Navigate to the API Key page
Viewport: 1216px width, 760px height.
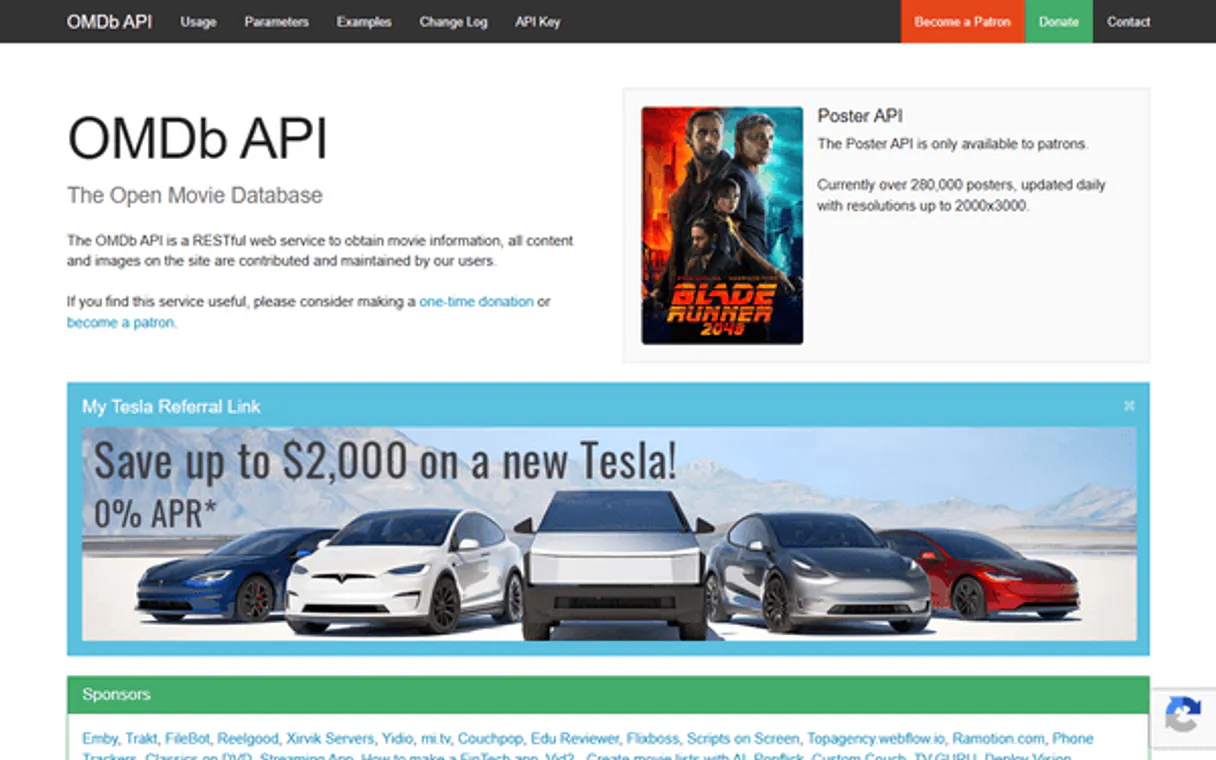[537, 22]
